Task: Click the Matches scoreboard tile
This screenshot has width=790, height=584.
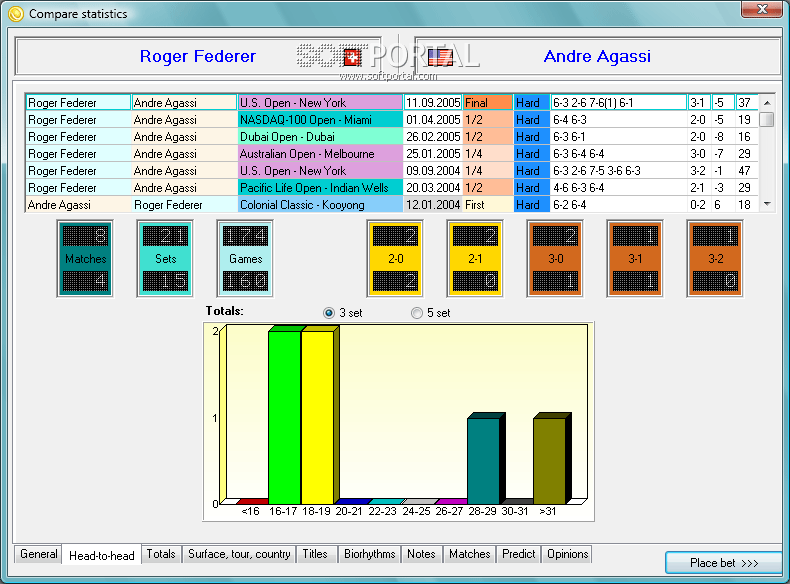Action: pos(85,258)
